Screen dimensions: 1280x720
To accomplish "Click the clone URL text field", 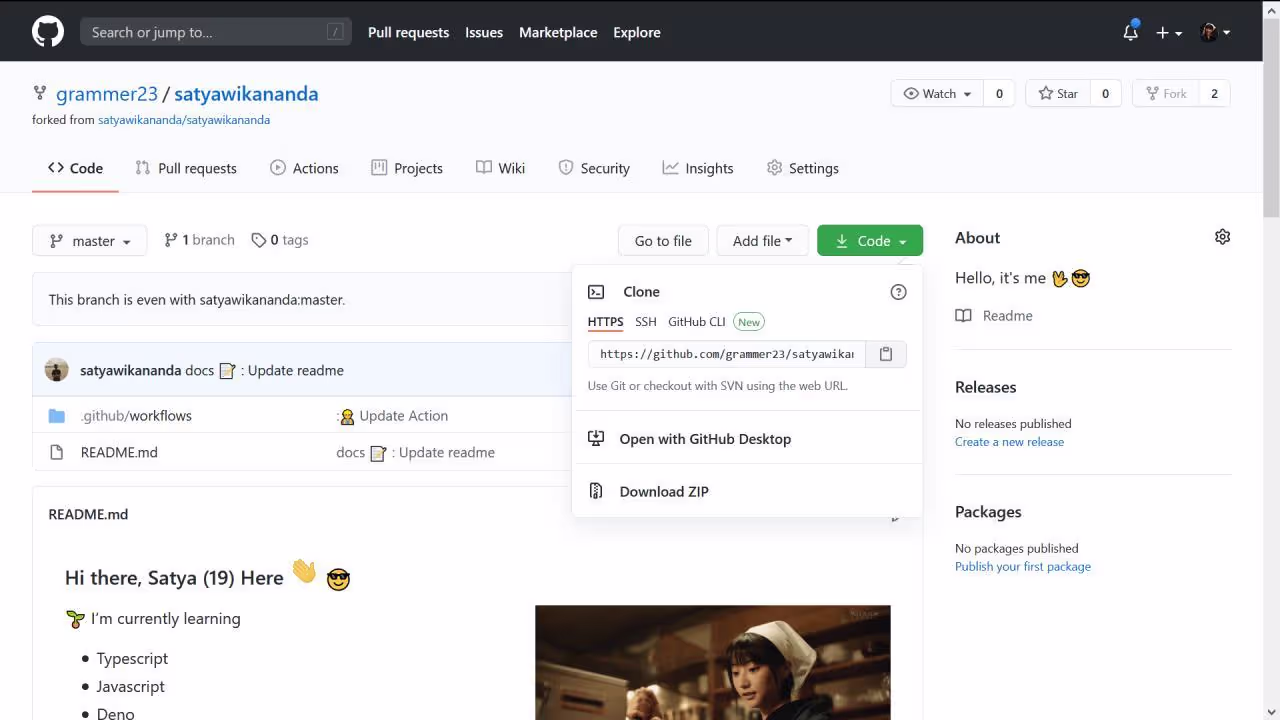I will (x=727, y=354).
